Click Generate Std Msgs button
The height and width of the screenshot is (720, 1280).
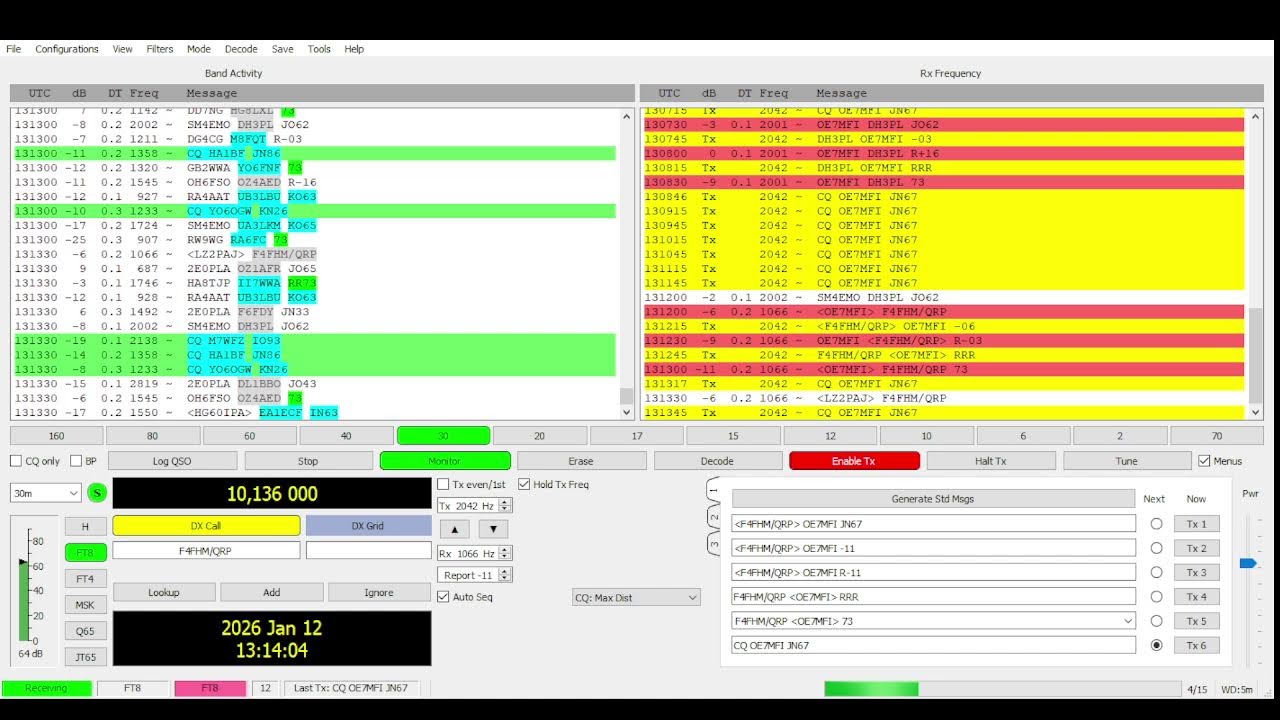(933, 499)
